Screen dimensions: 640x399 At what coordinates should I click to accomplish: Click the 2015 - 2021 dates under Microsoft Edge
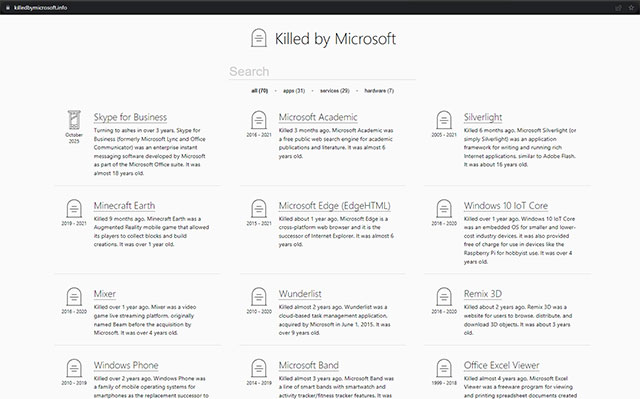(x=259, y=223)
